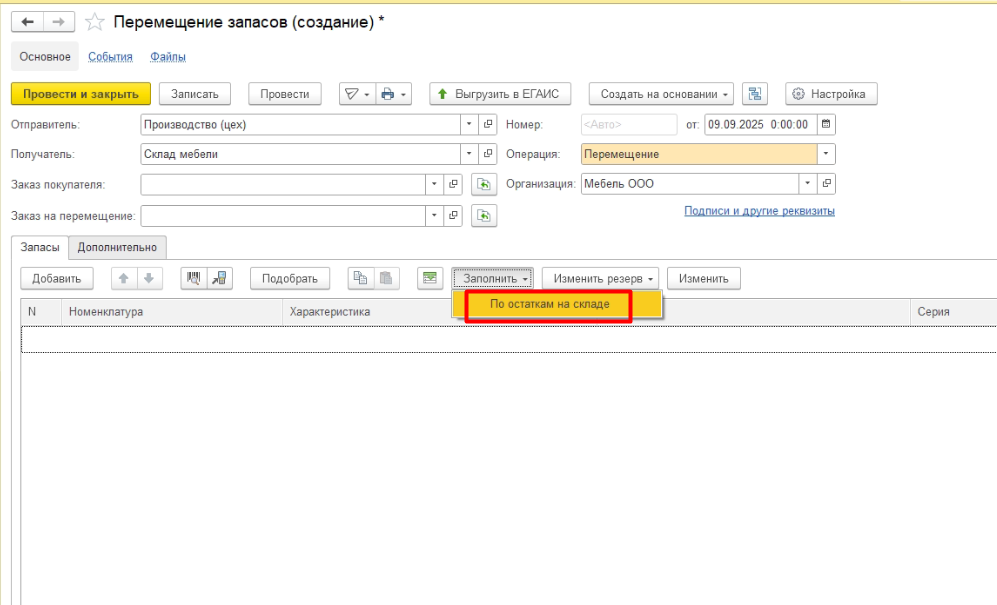Paste rows with the paste icon
Viewport: 997px width, 605px height.
pyautogui.click(x=386, y=279)
